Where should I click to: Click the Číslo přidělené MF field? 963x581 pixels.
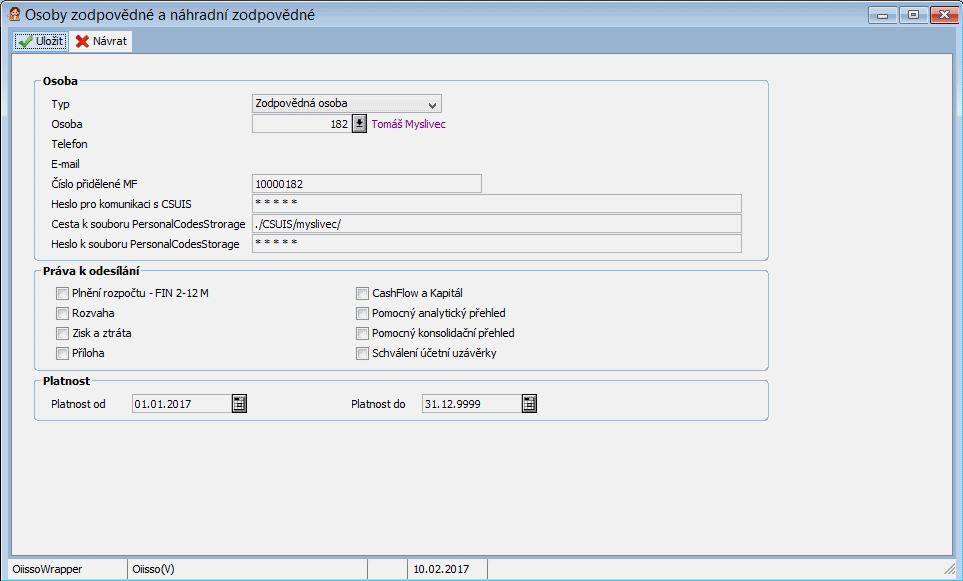(366, 184)
